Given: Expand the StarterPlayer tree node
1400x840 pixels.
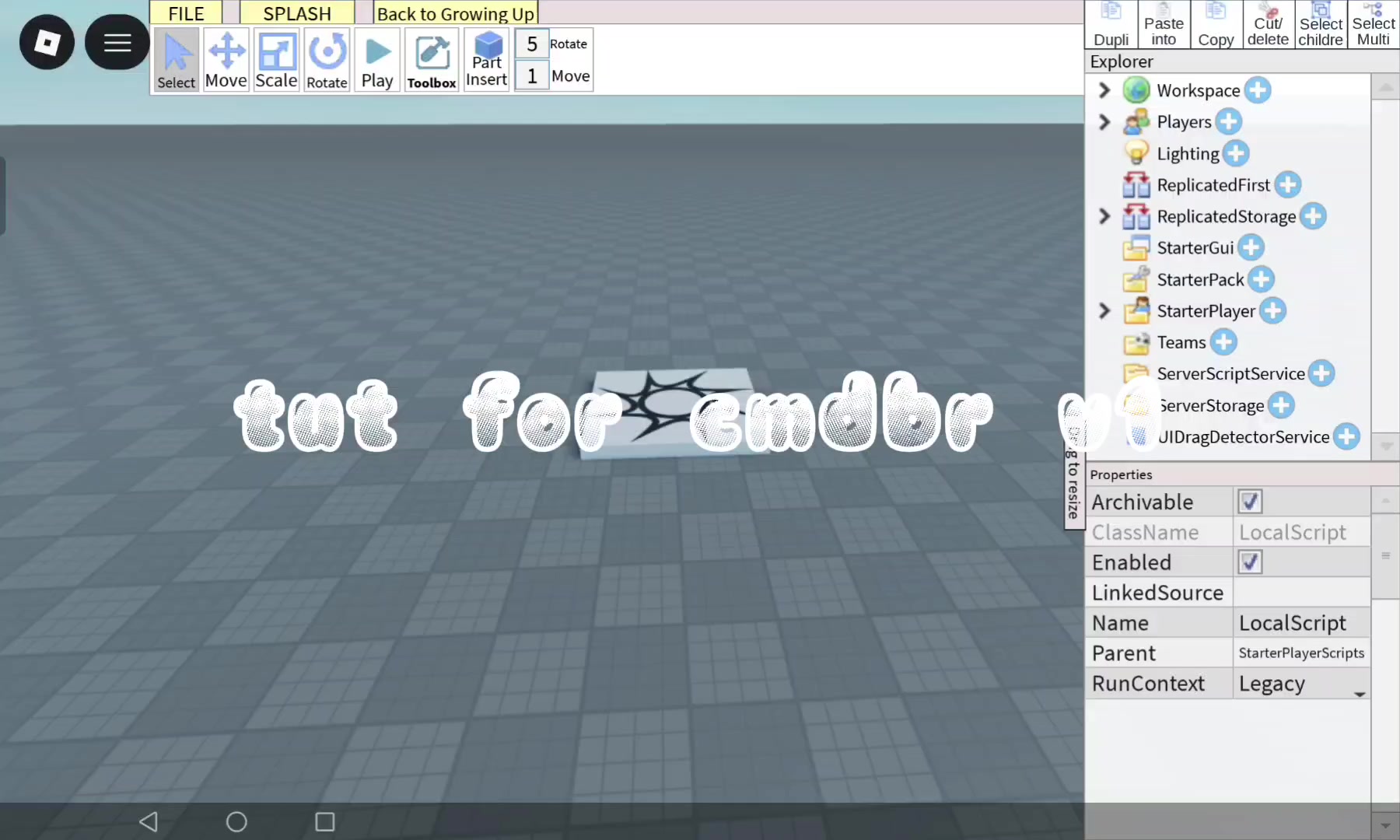Looking at the screenshot, I should pos(1104,311).
